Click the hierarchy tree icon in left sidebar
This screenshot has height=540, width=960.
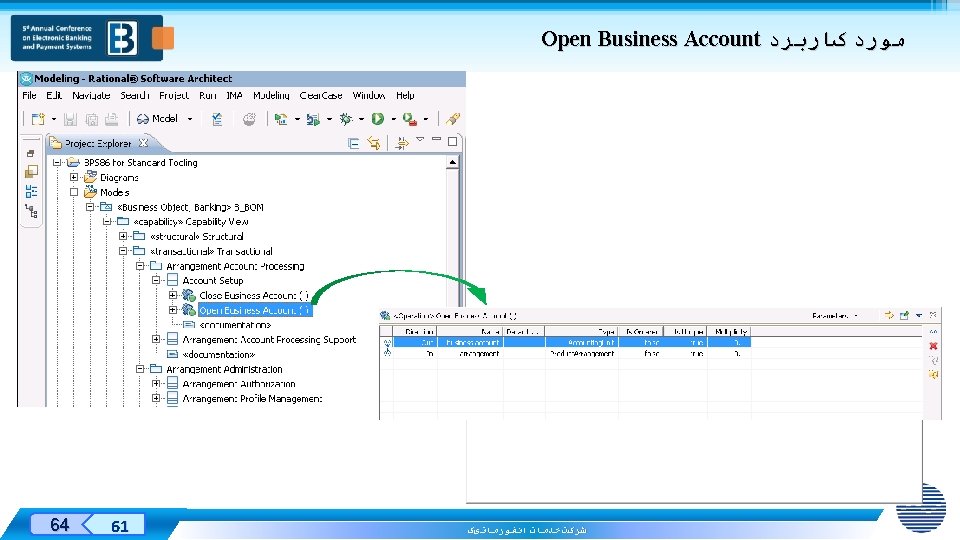coord(31,212)
